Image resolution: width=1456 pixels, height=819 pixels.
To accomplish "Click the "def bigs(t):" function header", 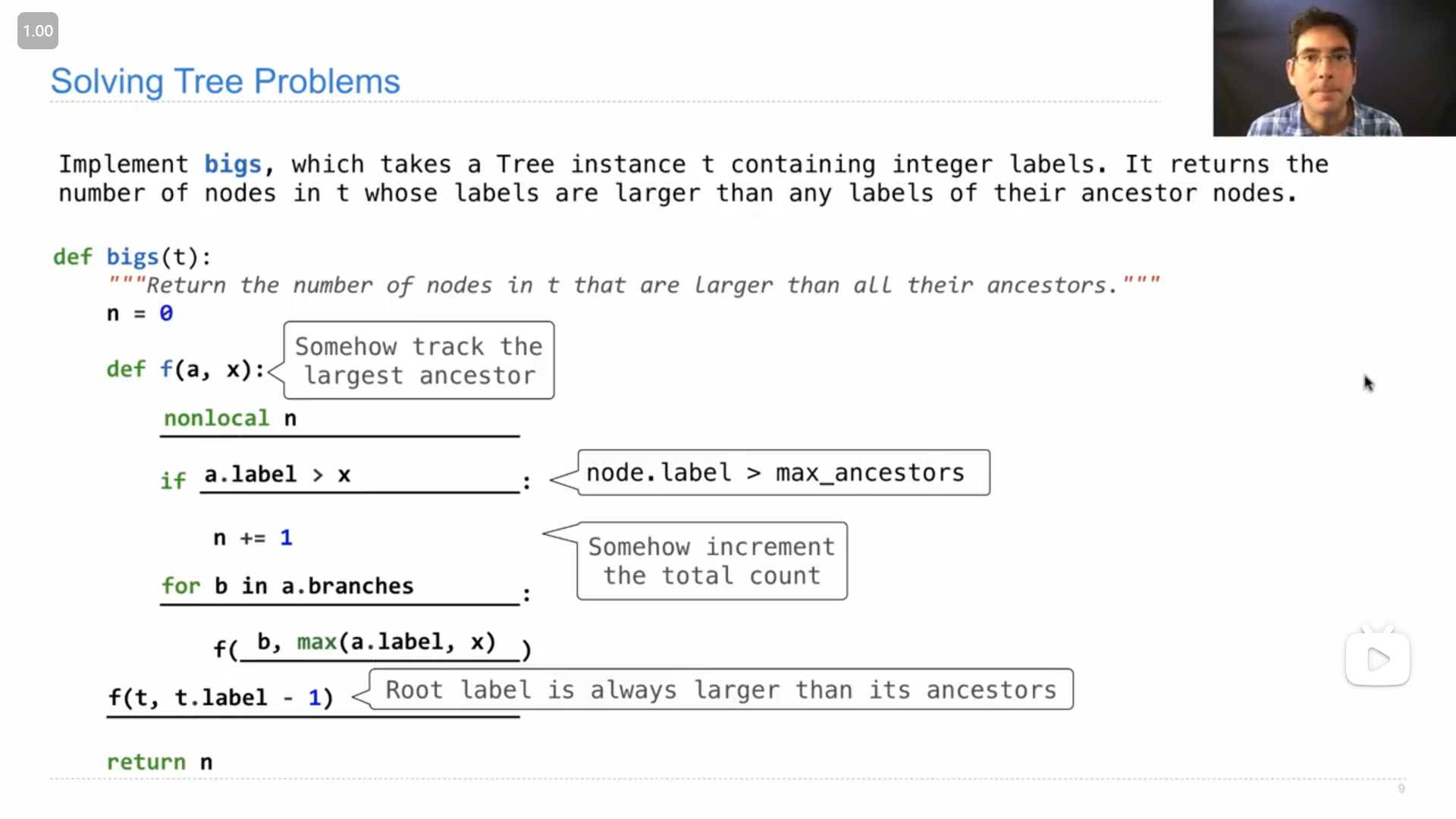I will 132,257.
